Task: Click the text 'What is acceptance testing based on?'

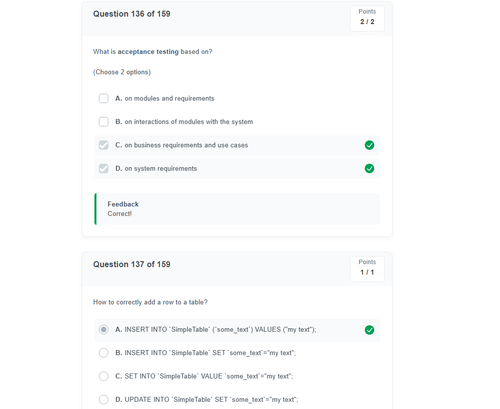Action: point(152,52)
